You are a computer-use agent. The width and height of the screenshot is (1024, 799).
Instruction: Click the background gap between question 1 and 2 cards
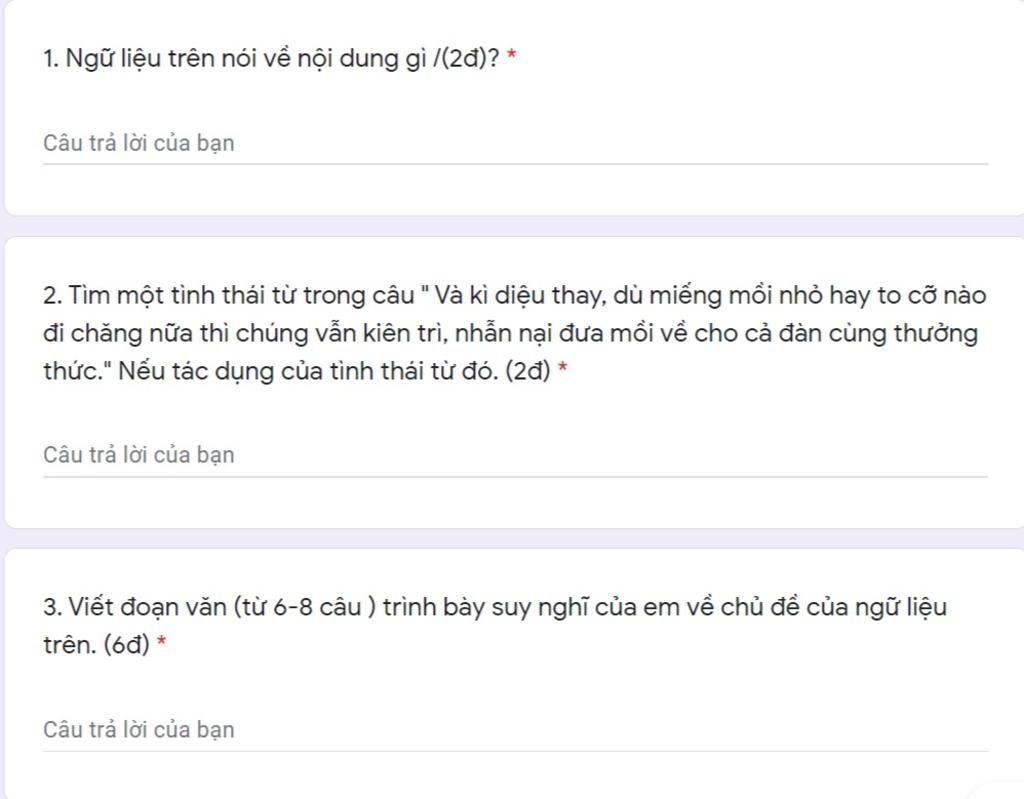coord(512,226)
